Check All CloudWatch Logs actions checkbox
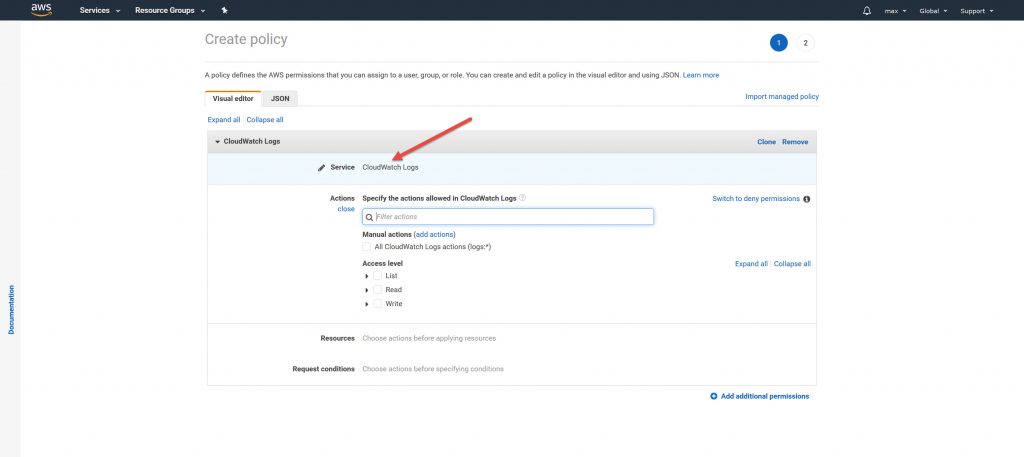 click(x=367, y=246)
